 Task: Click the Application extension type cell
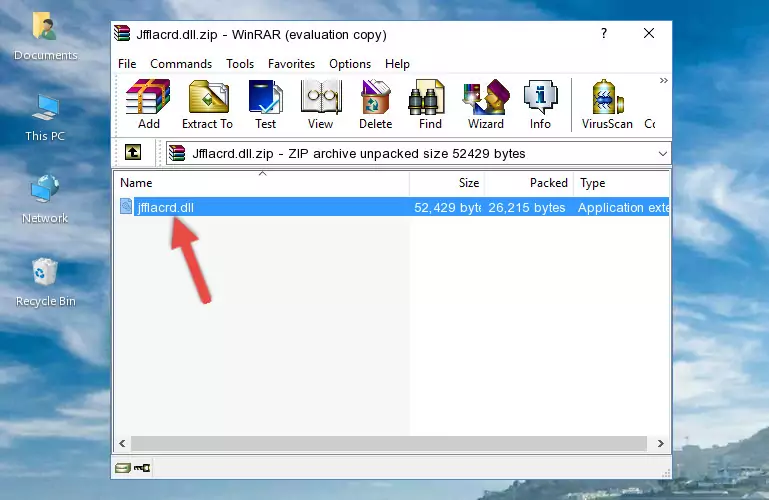(x=623, y=207)
